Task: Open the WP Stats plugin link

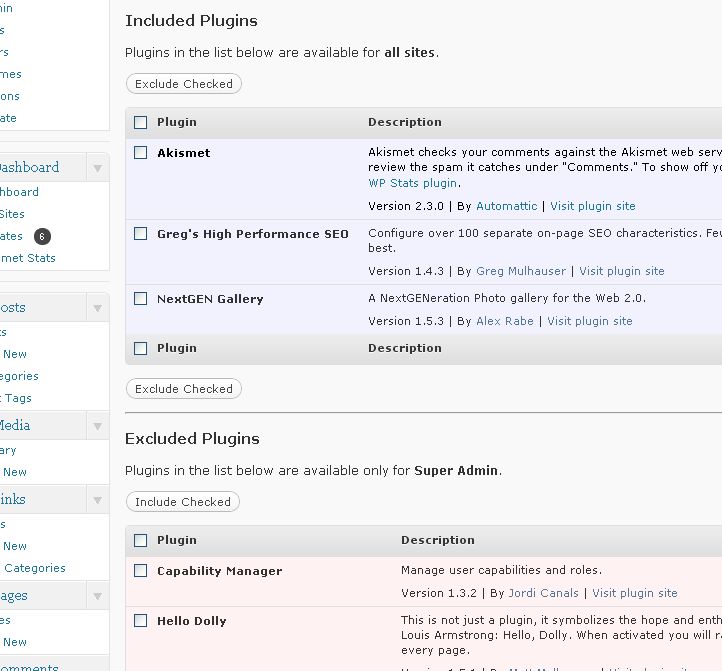Action: tap(413, 183)
